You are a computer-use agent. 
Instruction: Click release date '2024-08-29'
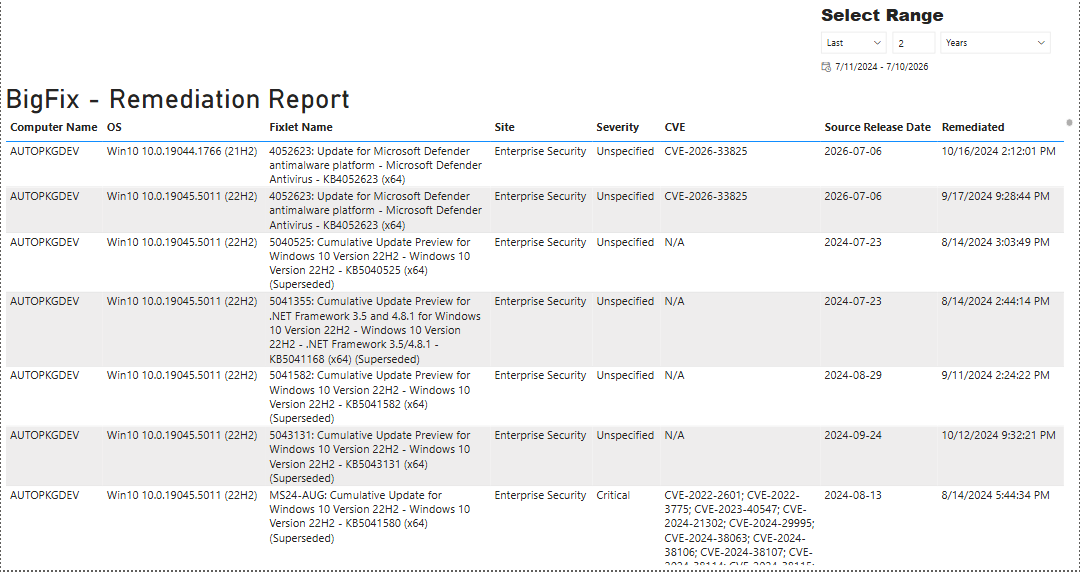point(853,376)
